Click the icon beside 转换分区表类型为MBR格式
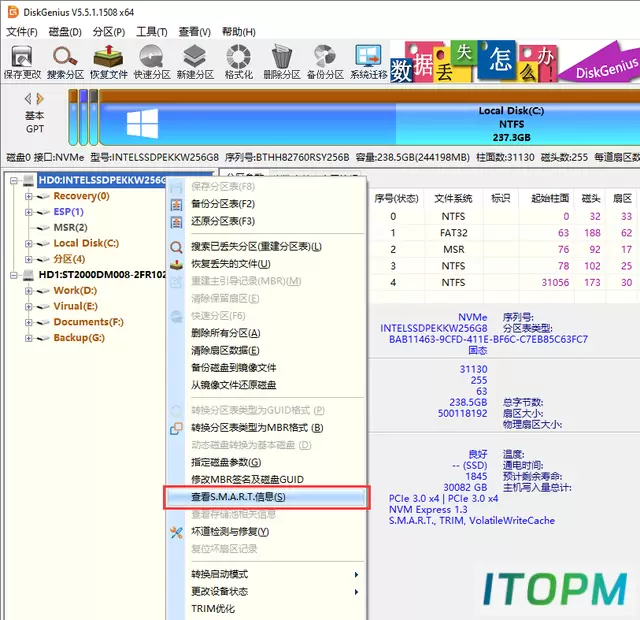Image resolution: width=640 pixels, height=620 pixels. (x=176, y=428)
